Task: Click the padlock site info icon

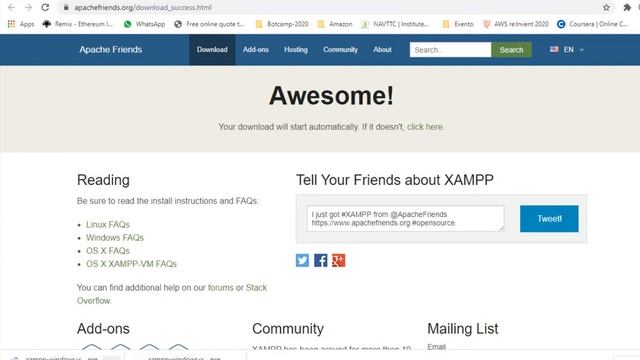Action: point(66,7)
